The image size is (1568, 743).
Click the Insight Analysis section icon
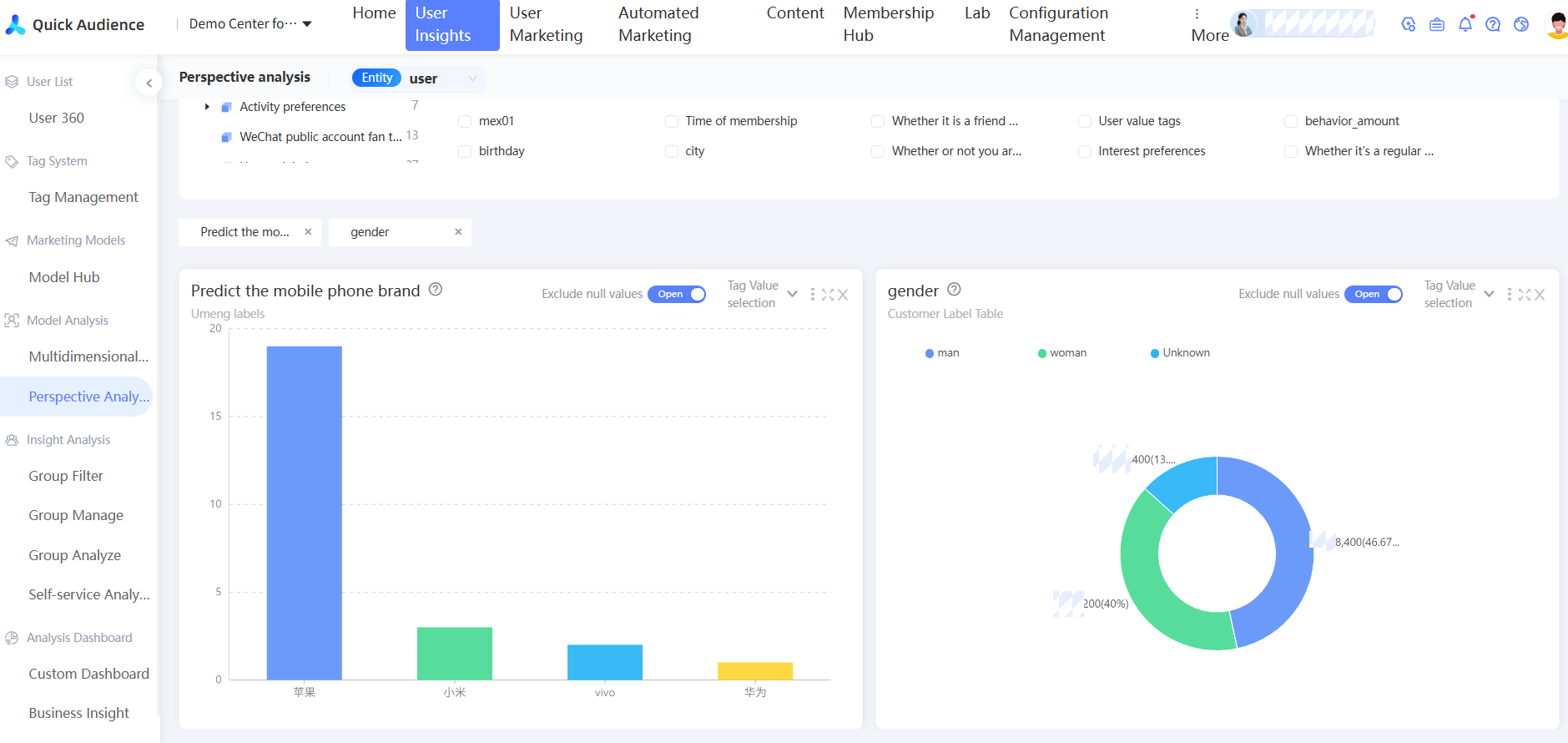pos(12,440)
